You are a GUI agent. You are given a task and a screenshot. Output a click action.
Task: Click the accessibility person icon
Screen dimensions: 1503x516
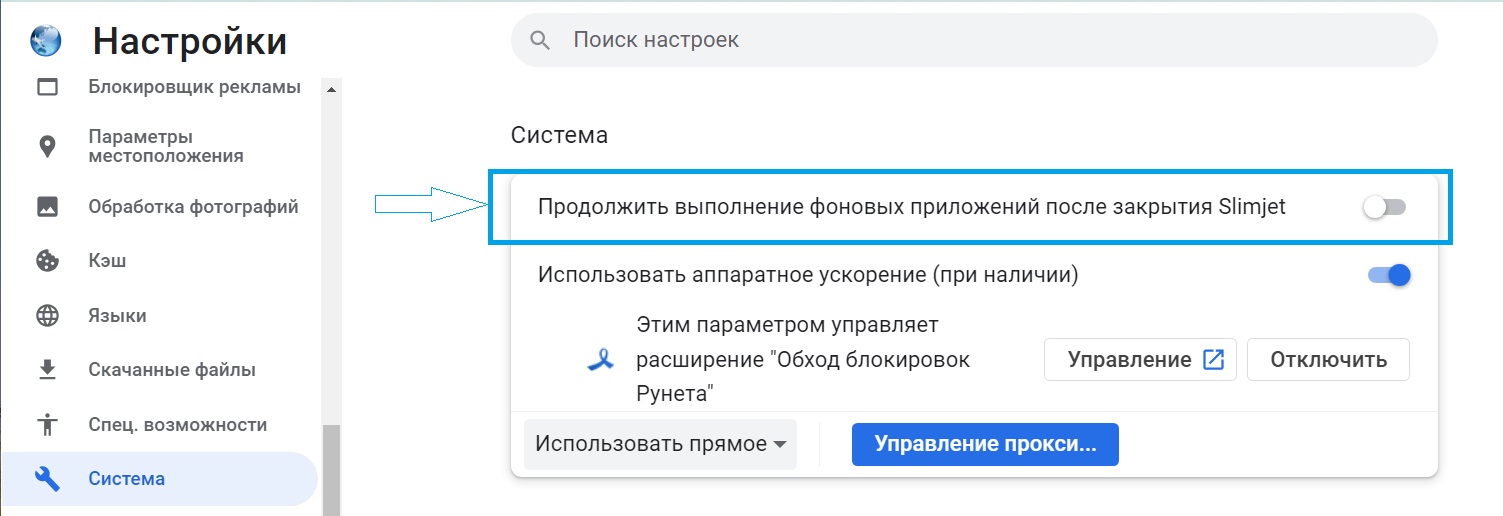coord(47,425)
